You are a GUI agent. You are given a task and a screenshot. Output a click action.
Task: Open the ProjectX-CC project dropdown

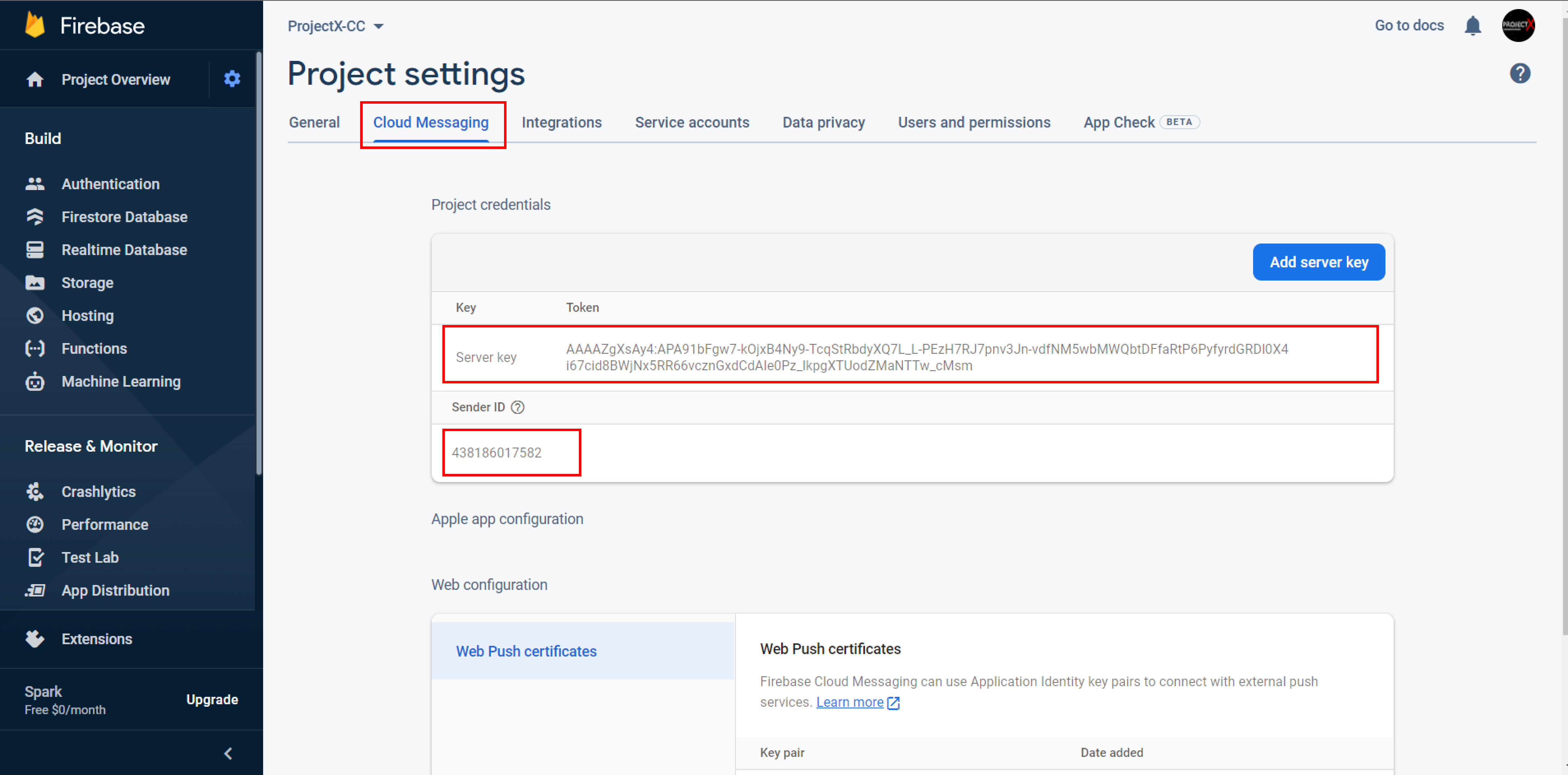[336, 26]
